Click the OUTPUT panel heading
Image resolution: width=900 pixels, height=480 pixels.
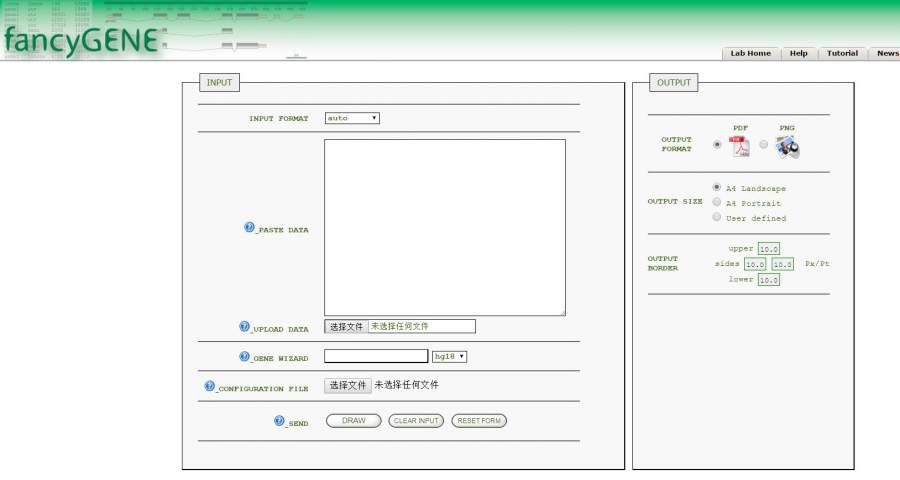pyautogui.click(x=674, y=83)
